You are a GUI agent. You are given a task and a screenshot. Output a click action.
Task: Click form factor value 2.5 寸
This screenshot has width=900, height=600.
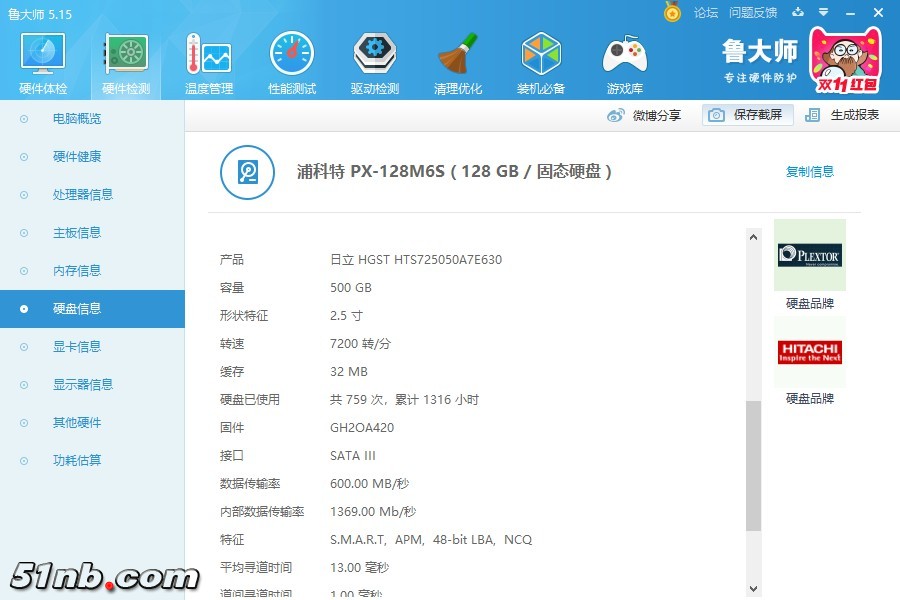346,316
